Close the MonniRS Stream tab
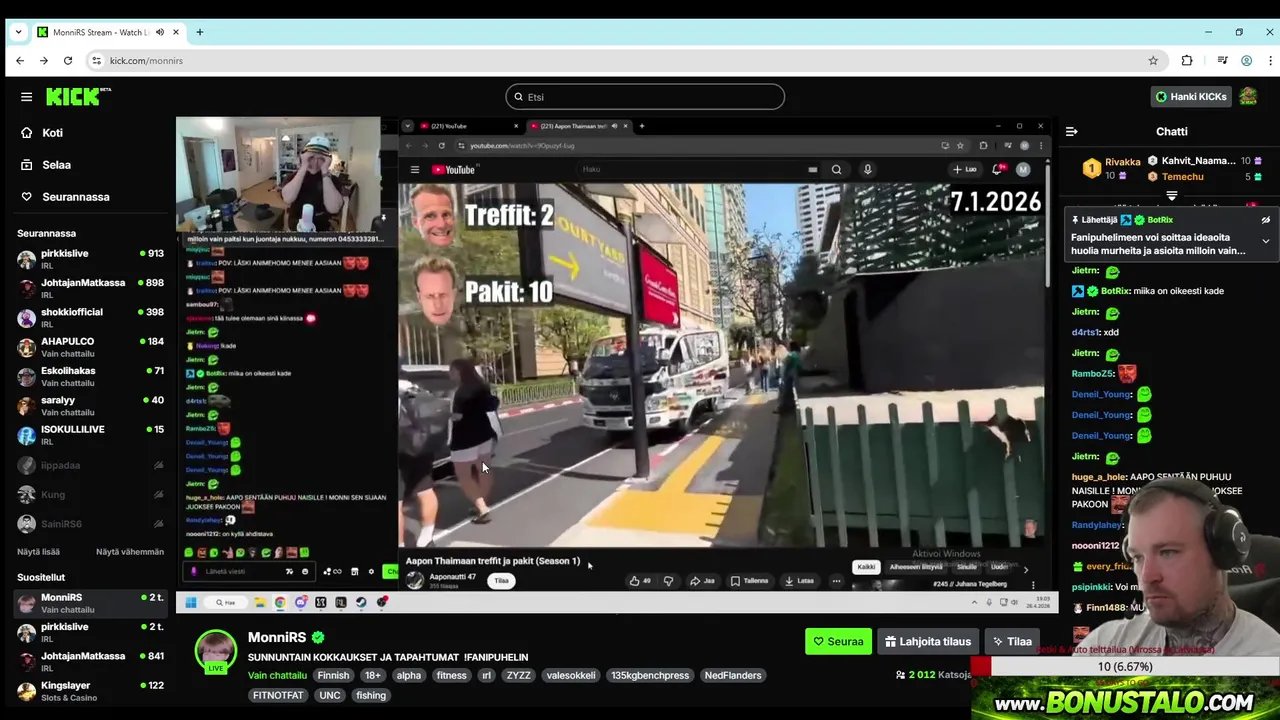The width and height of the screenshot is (1280, 720). (x=176, y=32)
